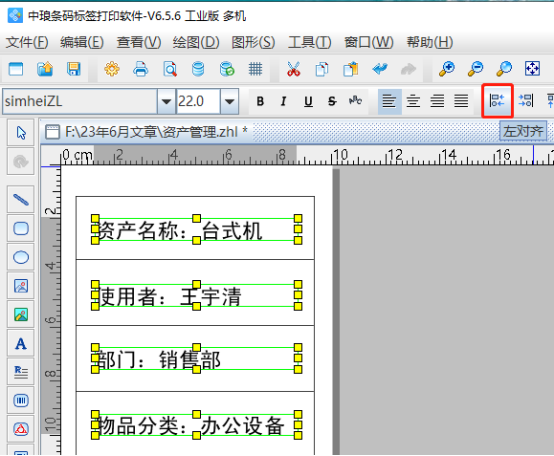Open the database settings icon
554x456 pixels.
[x=198, y=69]
